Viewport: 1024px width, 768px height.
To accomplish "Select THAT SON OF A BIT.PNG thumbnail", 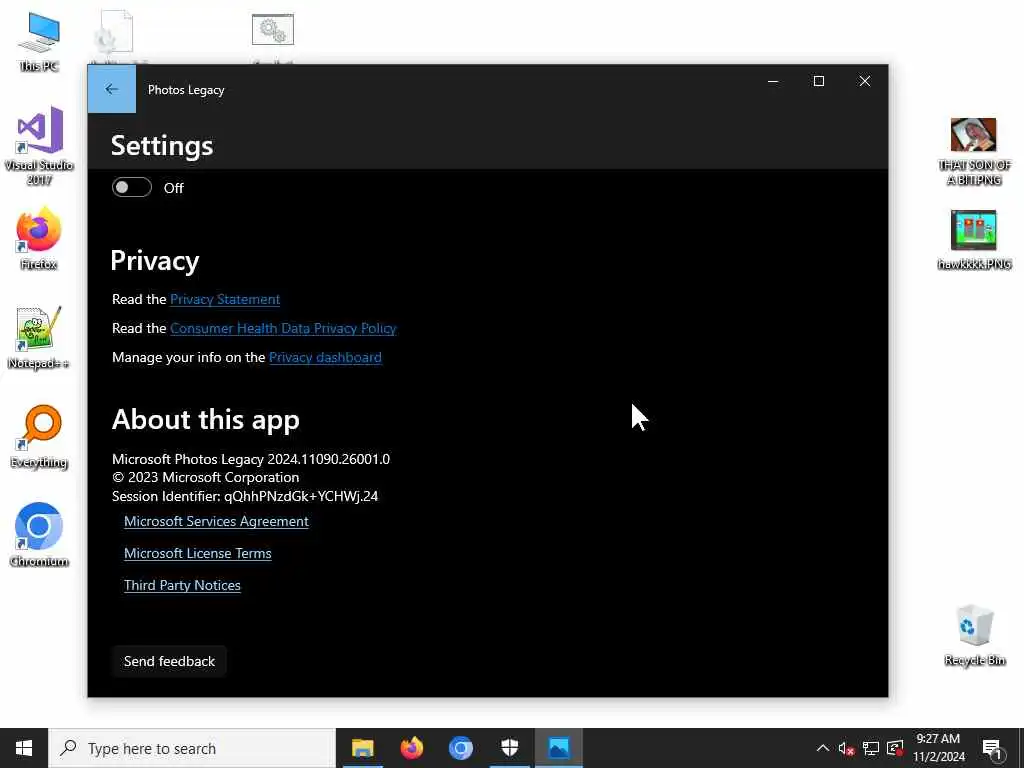I will (974, 152).
